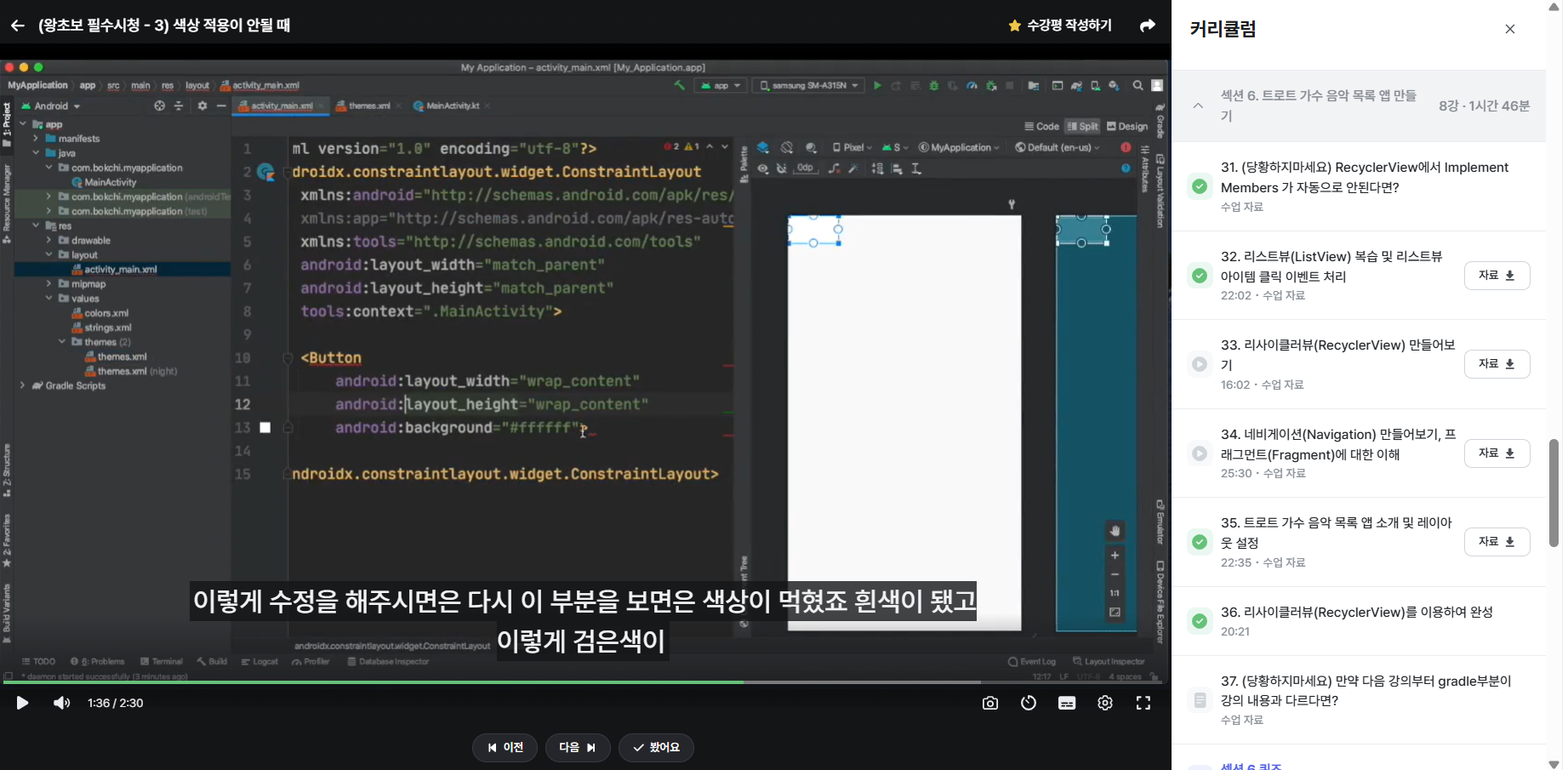
Task: Zoom in design preview with plus
Action: [x=1115, y=556]
